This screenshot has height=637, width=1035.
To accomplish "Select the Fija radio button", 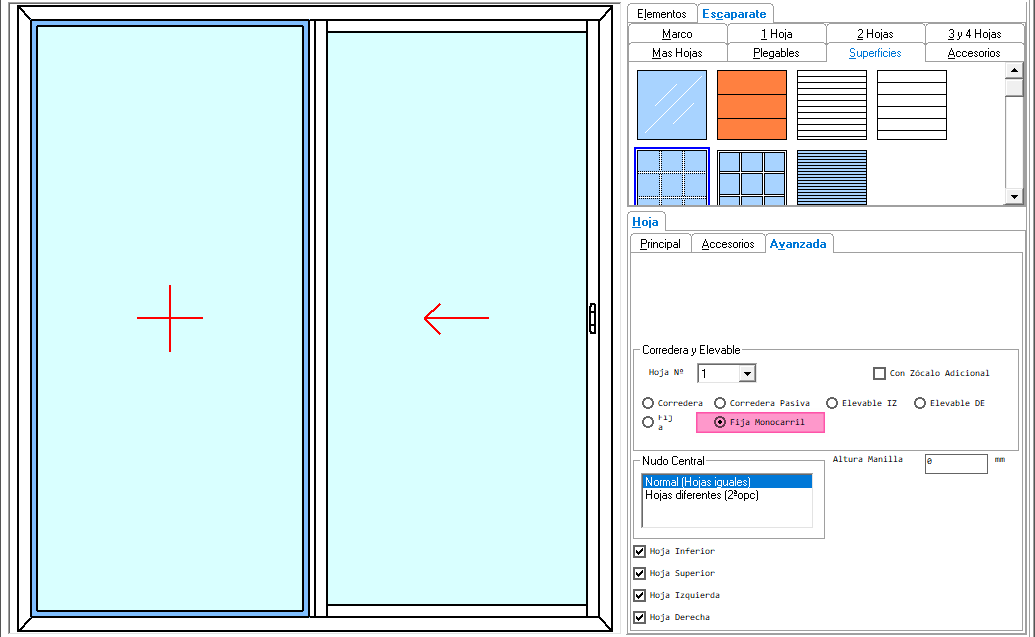I will (x=648, y=422).
